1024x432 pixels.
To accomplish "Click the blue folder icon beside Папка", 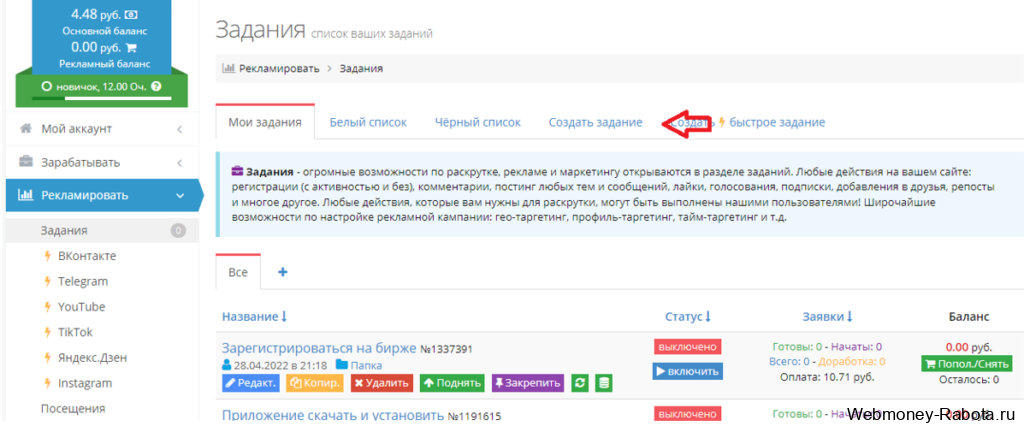I will [342, 365].
